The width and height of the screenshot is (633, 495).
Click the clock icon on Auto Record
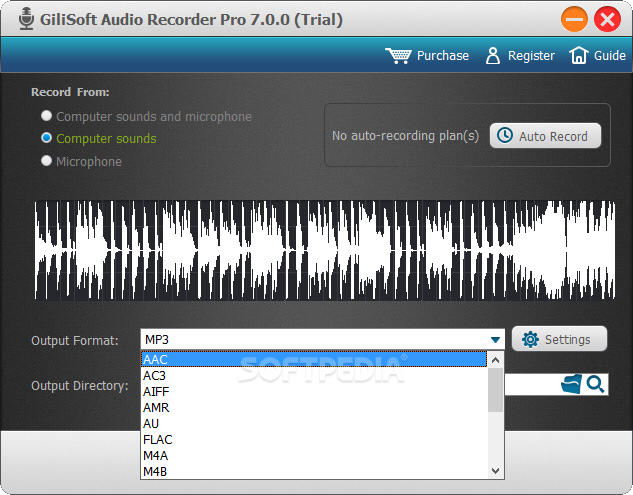(x=505, y=136)
